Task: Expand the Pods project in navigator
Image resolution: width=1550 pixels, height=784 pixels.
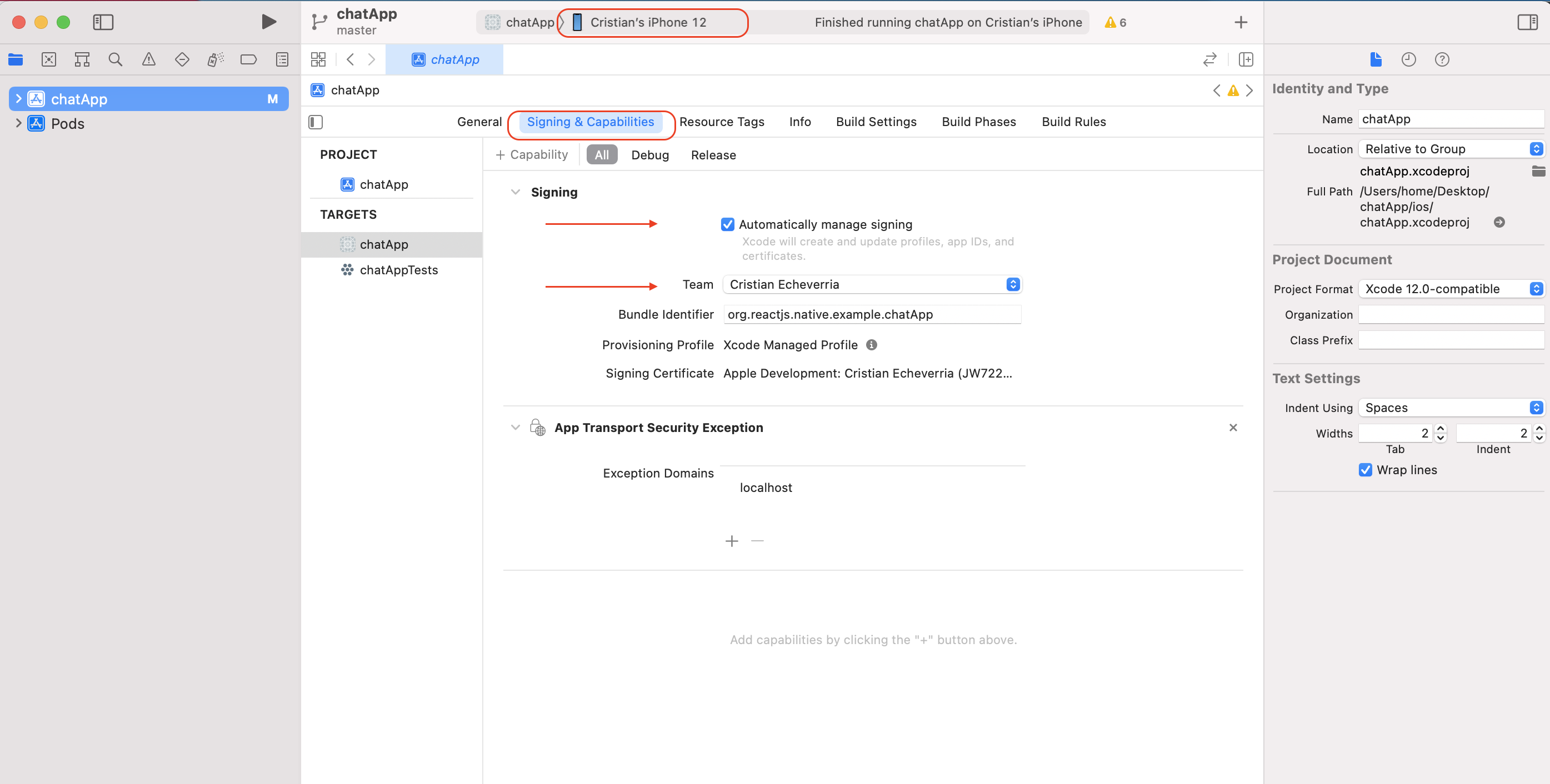Action: 19,123
